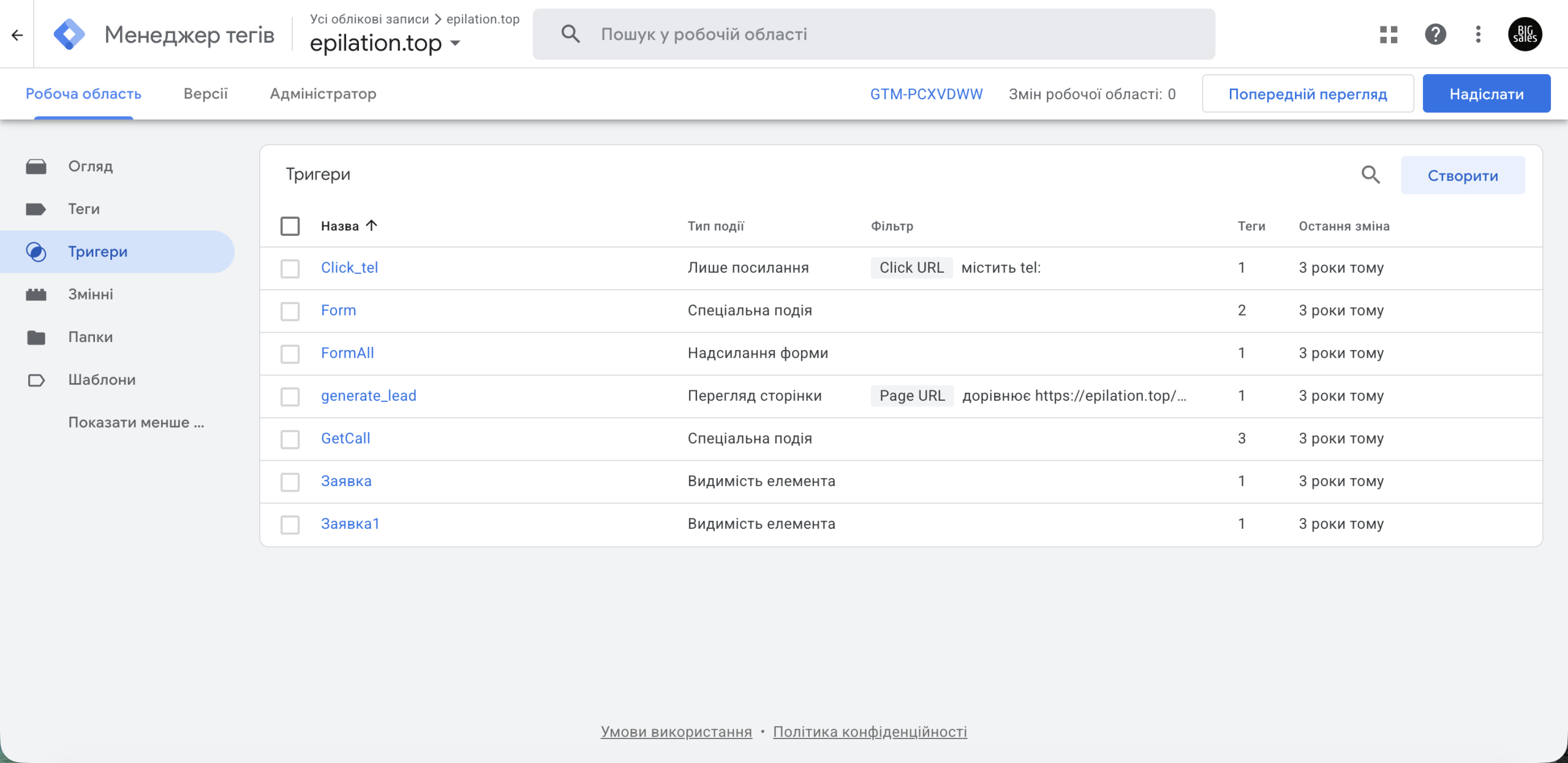Screen dimensions: 1568x763
Task: Open the Click_tel trigger
Action: 349,268
